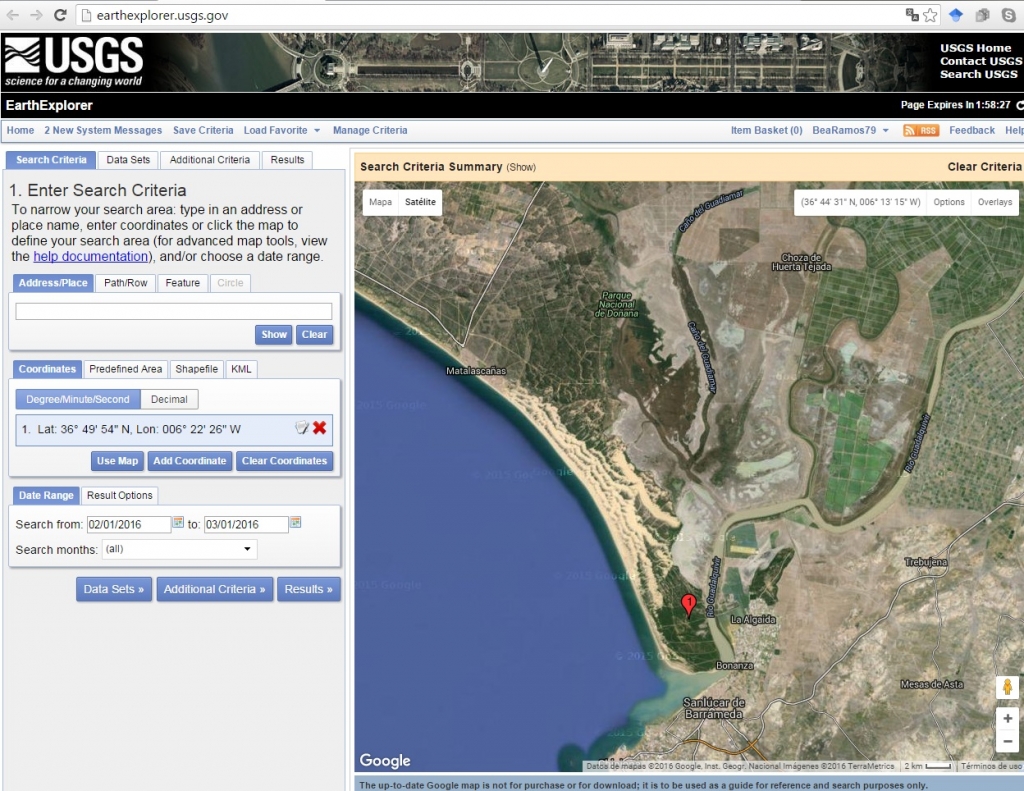Bookmark this page with the star icon
Viewport: 1024px width, 791px height.
click(x=930, y=15)
